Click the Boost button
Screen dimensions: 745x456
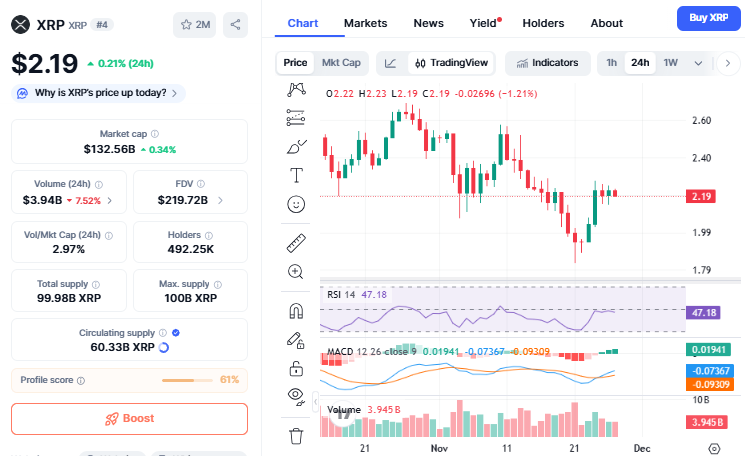pos(129,418)
